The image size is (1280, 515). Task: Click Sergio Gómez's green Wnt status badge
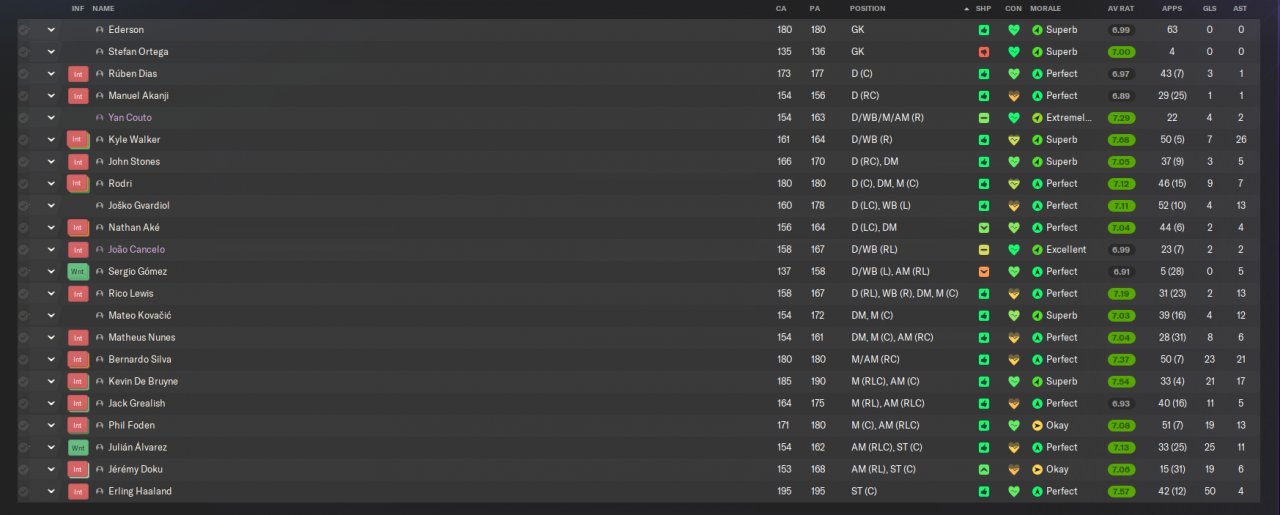click(79, 272)
